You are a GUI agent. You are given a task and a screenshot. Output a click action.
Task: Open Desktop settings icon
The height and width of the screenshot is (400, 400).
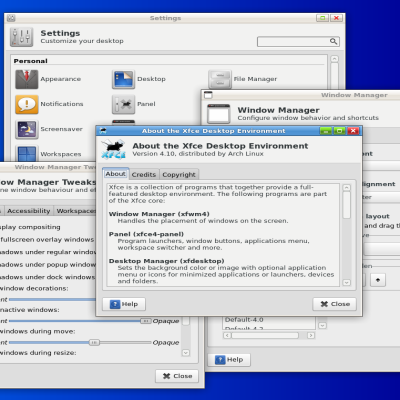(123, 79)
